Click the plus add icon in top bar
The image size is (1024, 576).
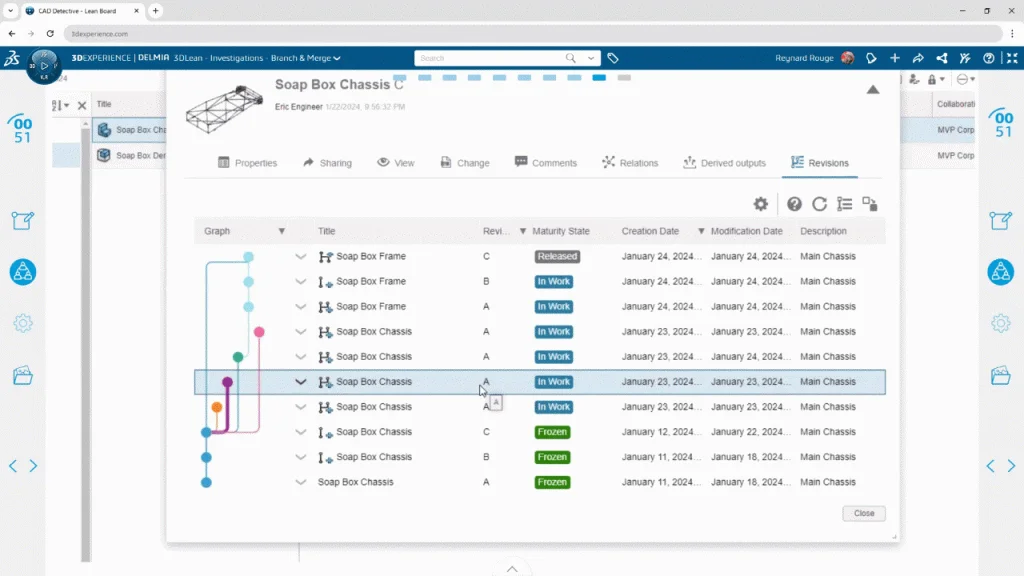[x=895, y=58]
